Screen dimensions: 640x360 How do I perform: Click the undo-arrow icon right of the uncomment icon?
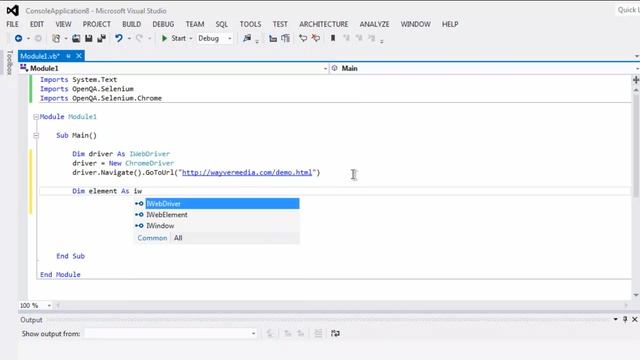pos(303,38)
